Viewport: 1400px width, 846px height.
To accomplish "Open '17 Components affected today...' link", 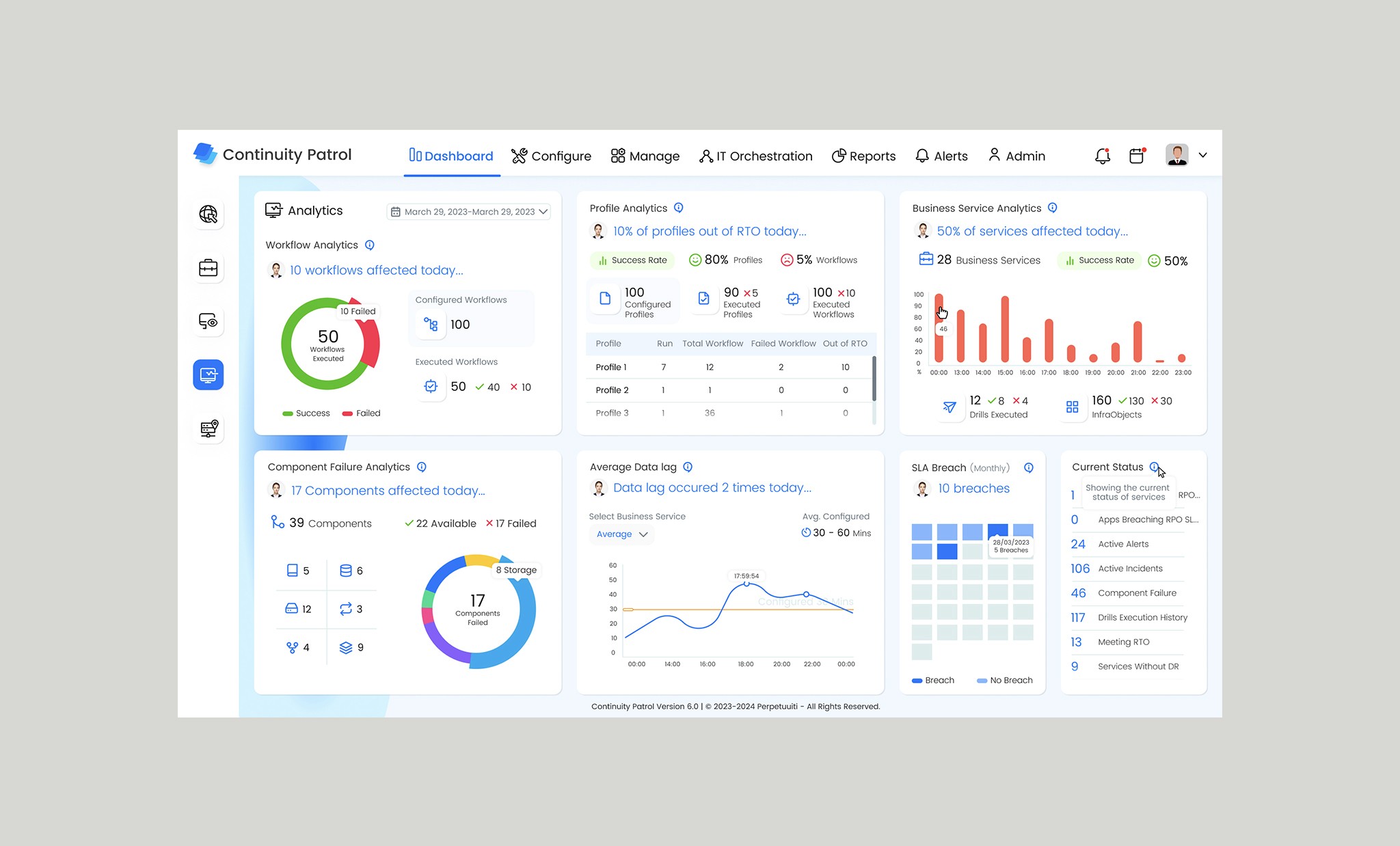I will [x=388, y=491].
